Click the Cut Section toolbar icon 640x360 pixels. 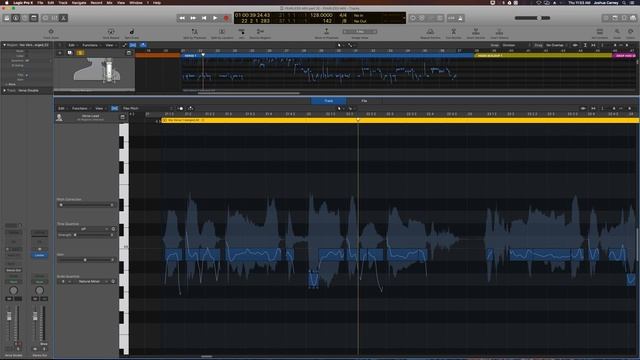[453, 33]
